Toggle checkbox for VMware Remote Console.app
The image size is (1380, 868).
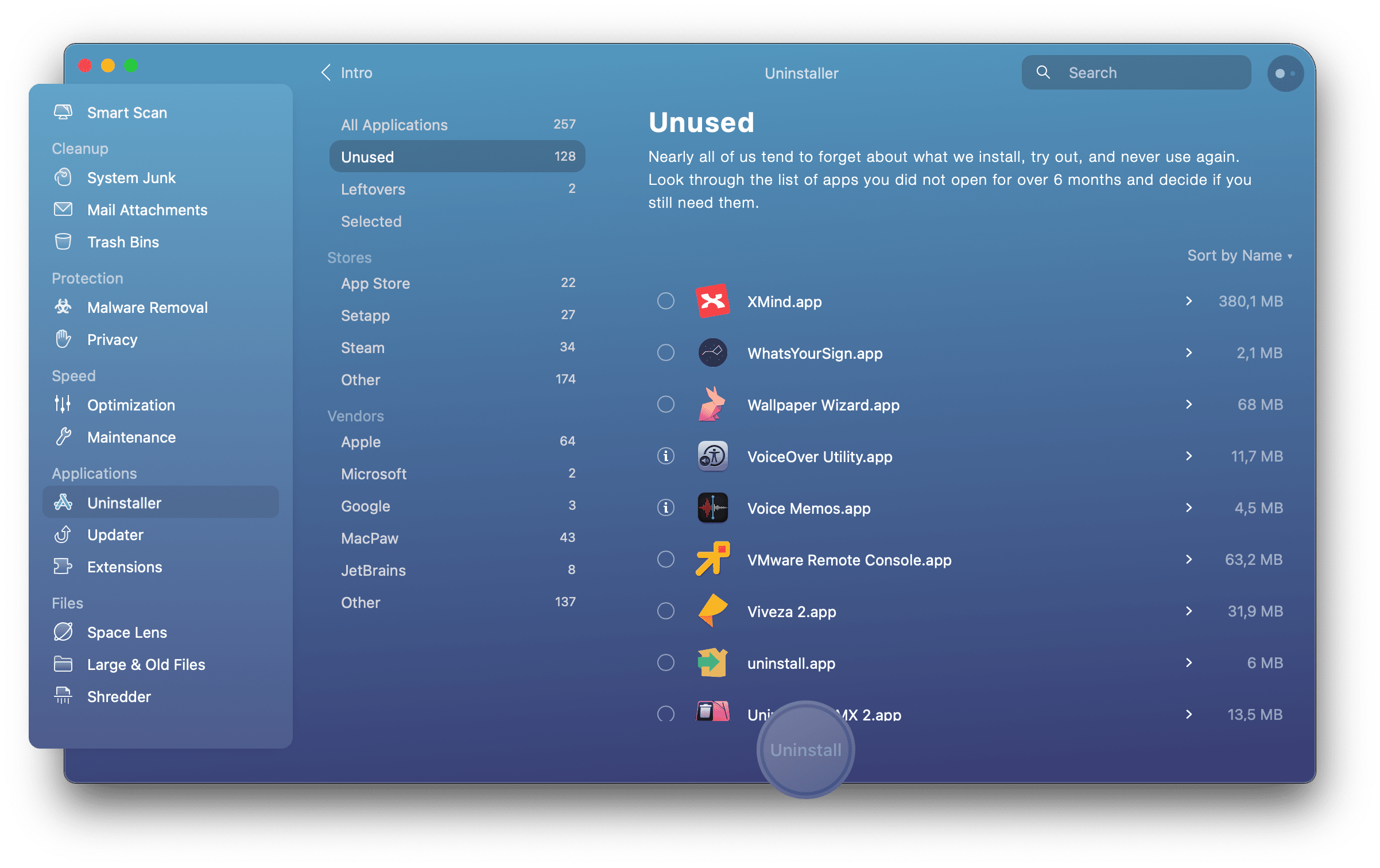(x=666, y=560)
